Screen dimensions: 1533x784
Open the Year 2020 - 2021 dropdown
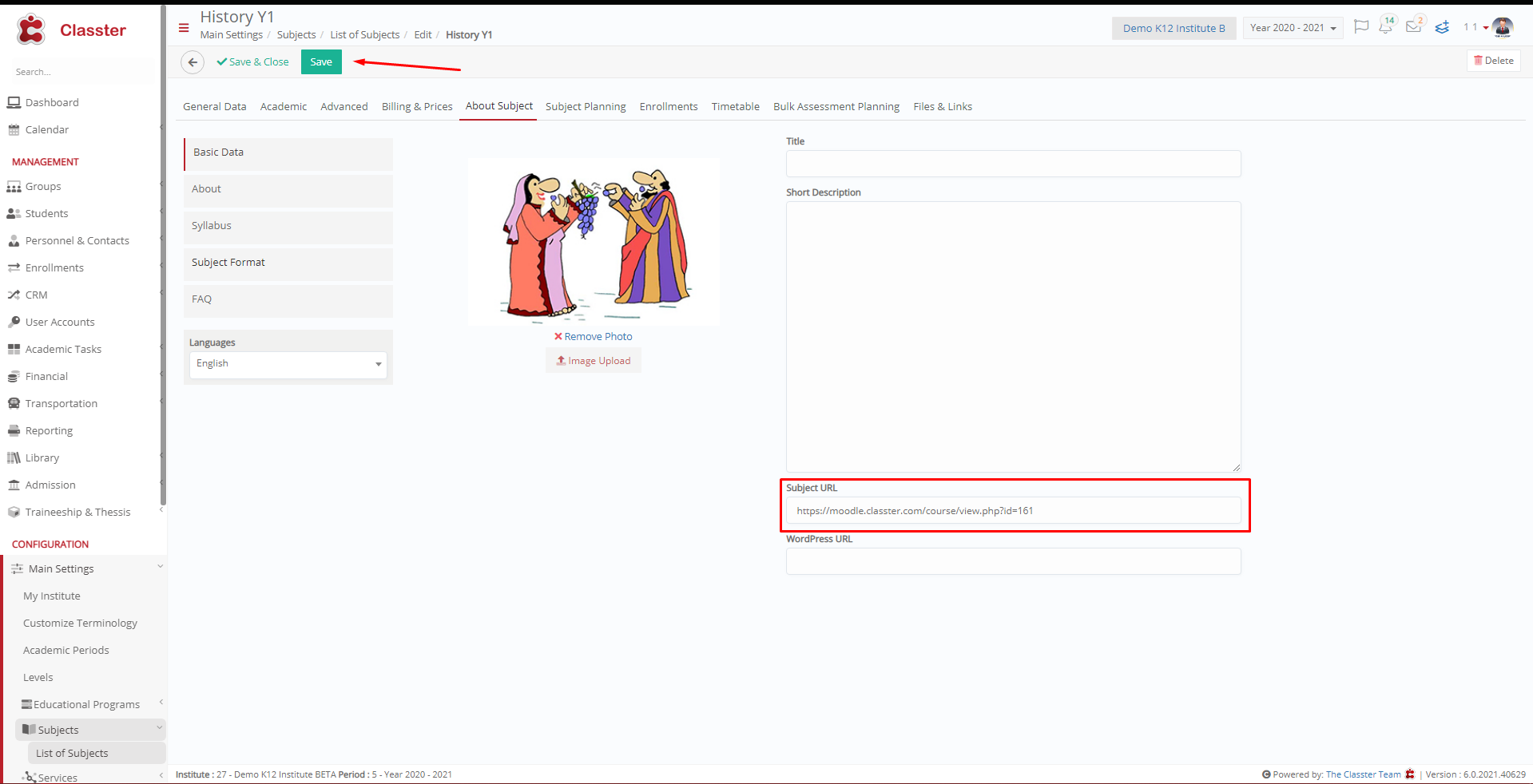click(1293, 28)
